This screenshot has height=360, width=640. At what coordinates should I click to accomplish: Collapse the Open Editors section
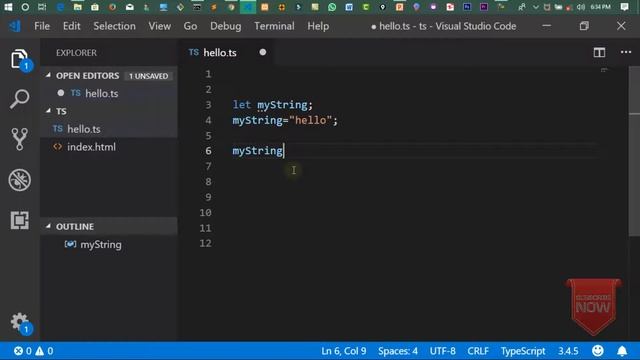[49, 75]
